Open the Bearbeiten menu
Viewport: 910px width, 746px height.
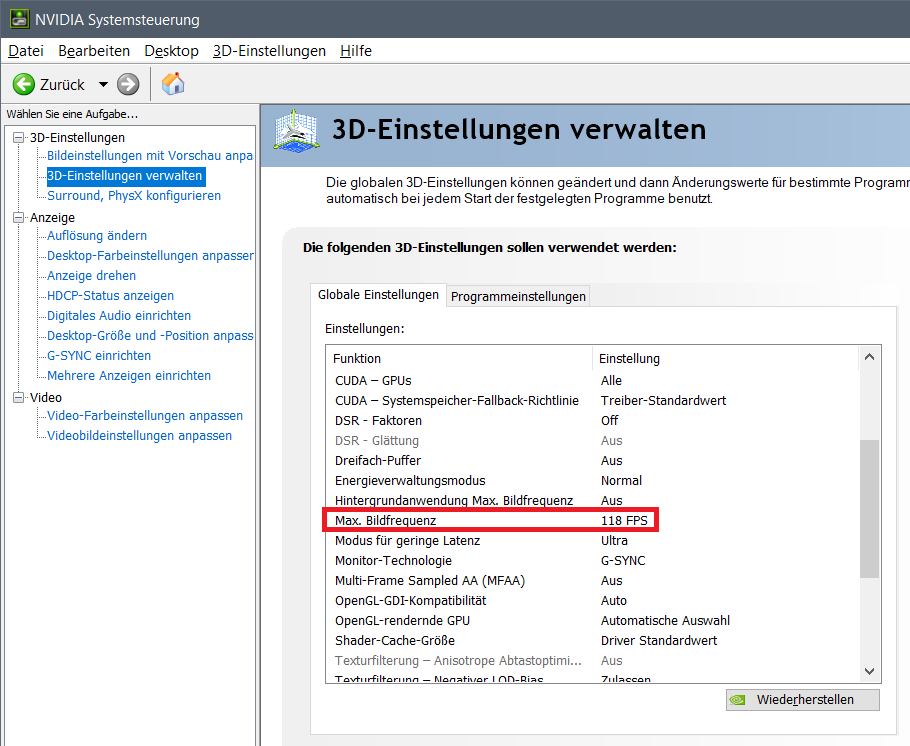click(94, 51)
